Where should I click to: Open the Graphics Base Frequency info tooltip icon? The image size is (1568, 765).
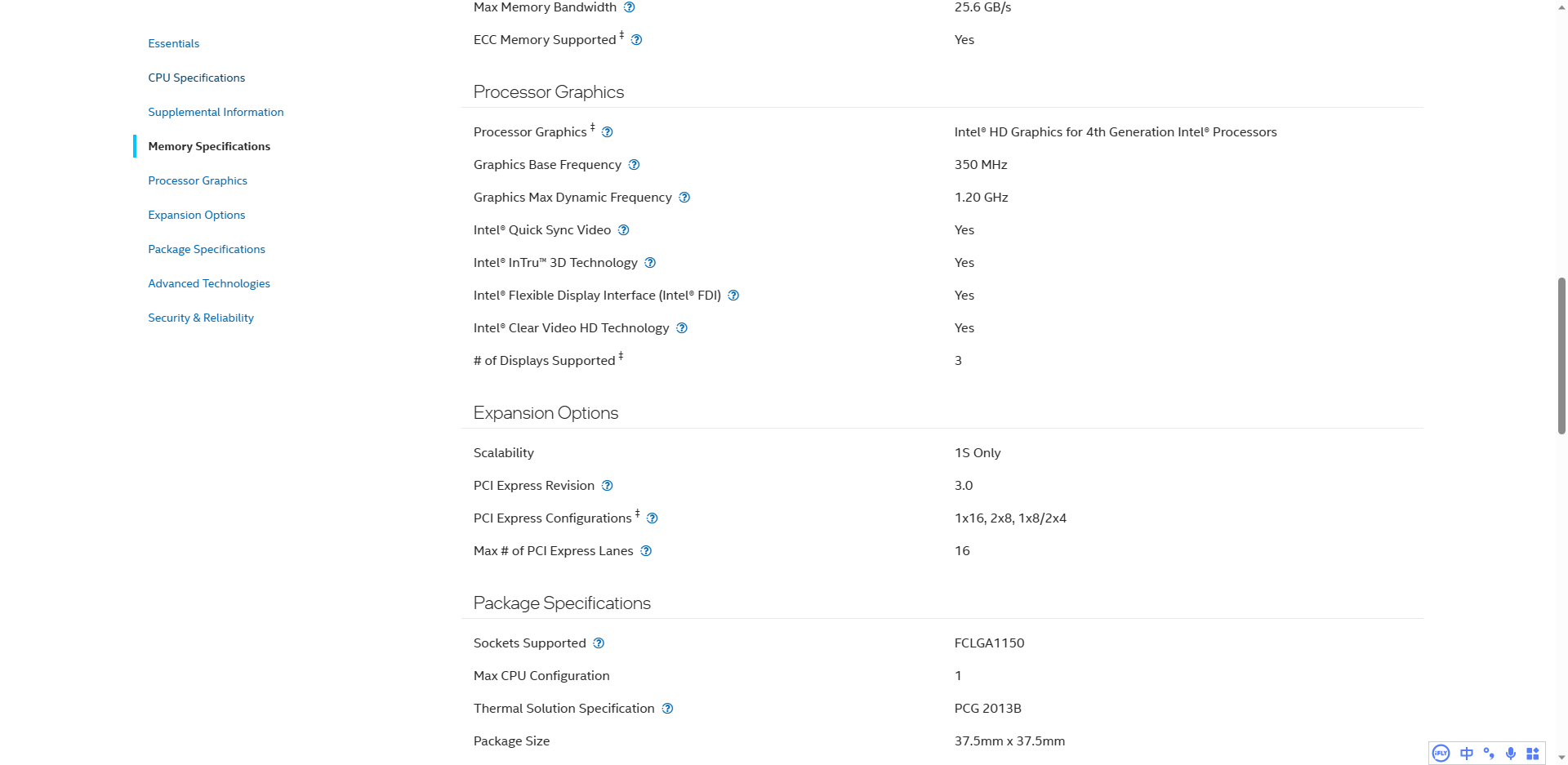634,165
